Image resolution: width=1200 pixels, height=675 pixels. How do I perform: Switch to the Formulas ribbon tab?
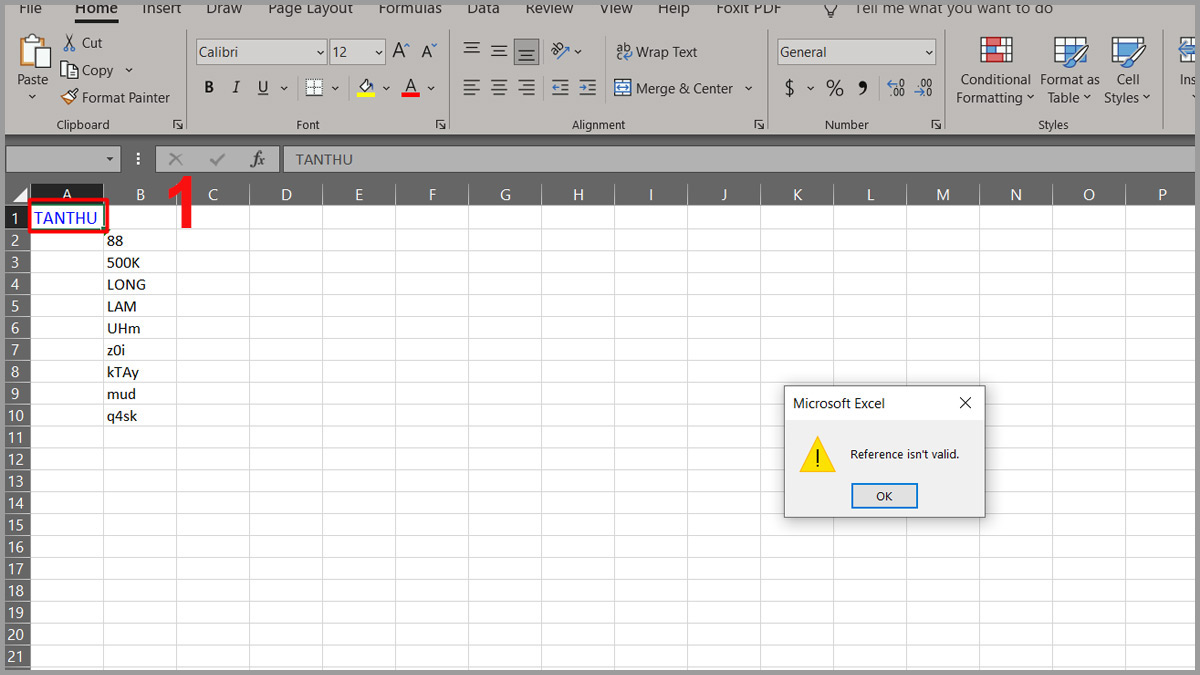pos(410,9)
